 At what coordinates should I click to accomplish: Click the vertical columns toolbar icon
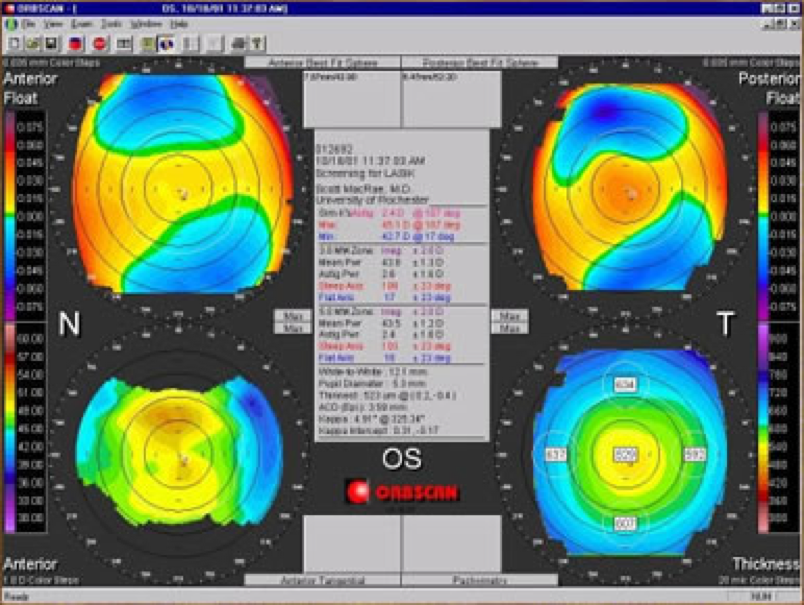pos(190,44)
